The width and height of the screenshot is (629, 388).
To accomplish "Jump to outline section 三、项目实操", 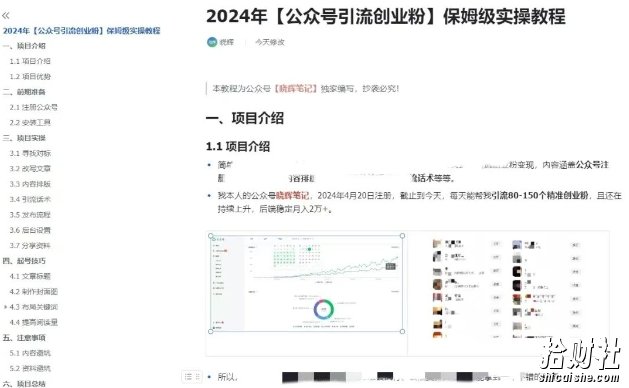I will pos(24,138).
